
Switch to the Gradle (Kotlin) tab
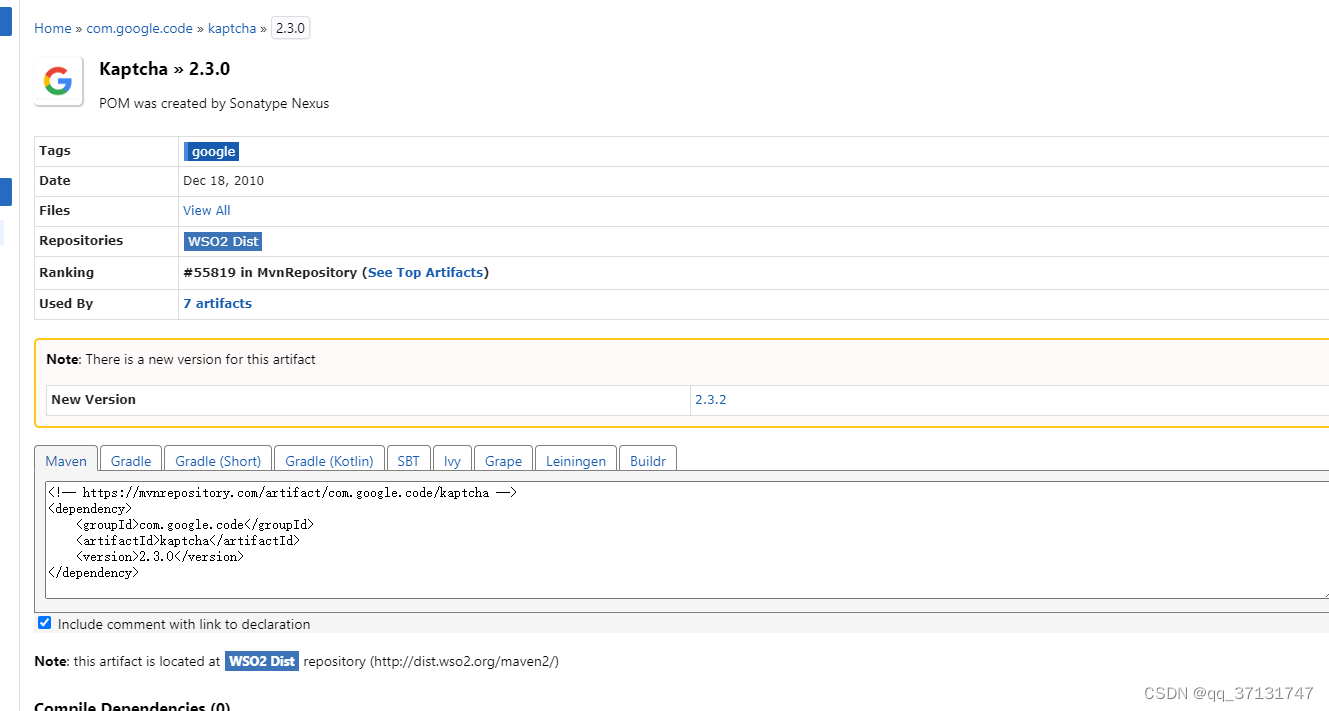click(329, 460)
